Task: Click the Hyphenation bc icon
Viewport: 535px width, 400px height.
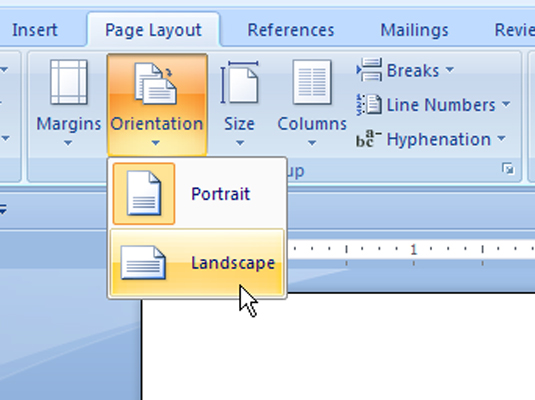Action: 368,139
